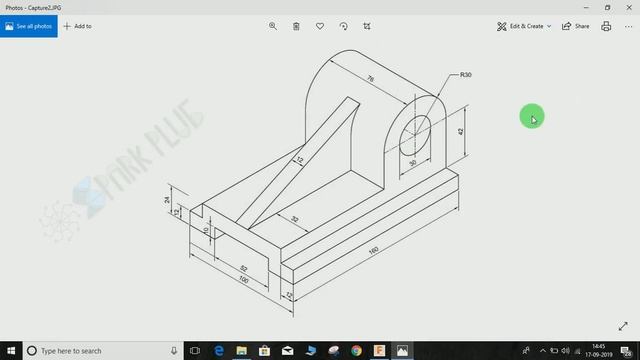This screenshot has width=640, height=360.
Task: Show hidden system tray icons chevron
Action: (543, 351)
